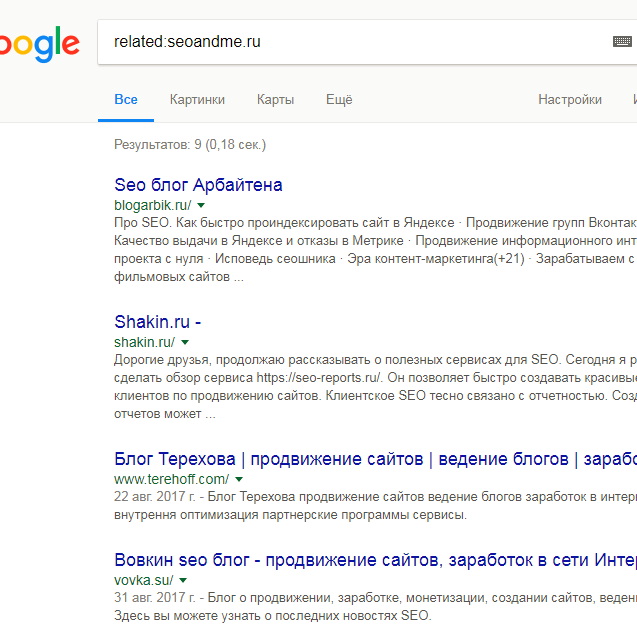Click the 31 авг. 2017 г. snippet date
The image size is (637, 632).
point(155,598)
